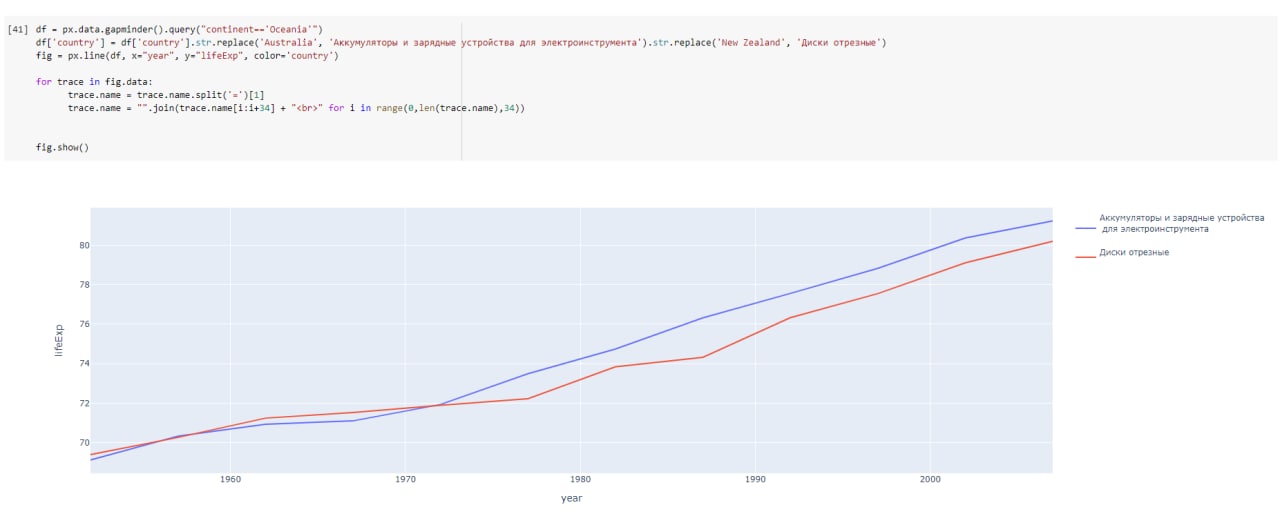Click the 1980 x-axis tick label

coord(580,480)
